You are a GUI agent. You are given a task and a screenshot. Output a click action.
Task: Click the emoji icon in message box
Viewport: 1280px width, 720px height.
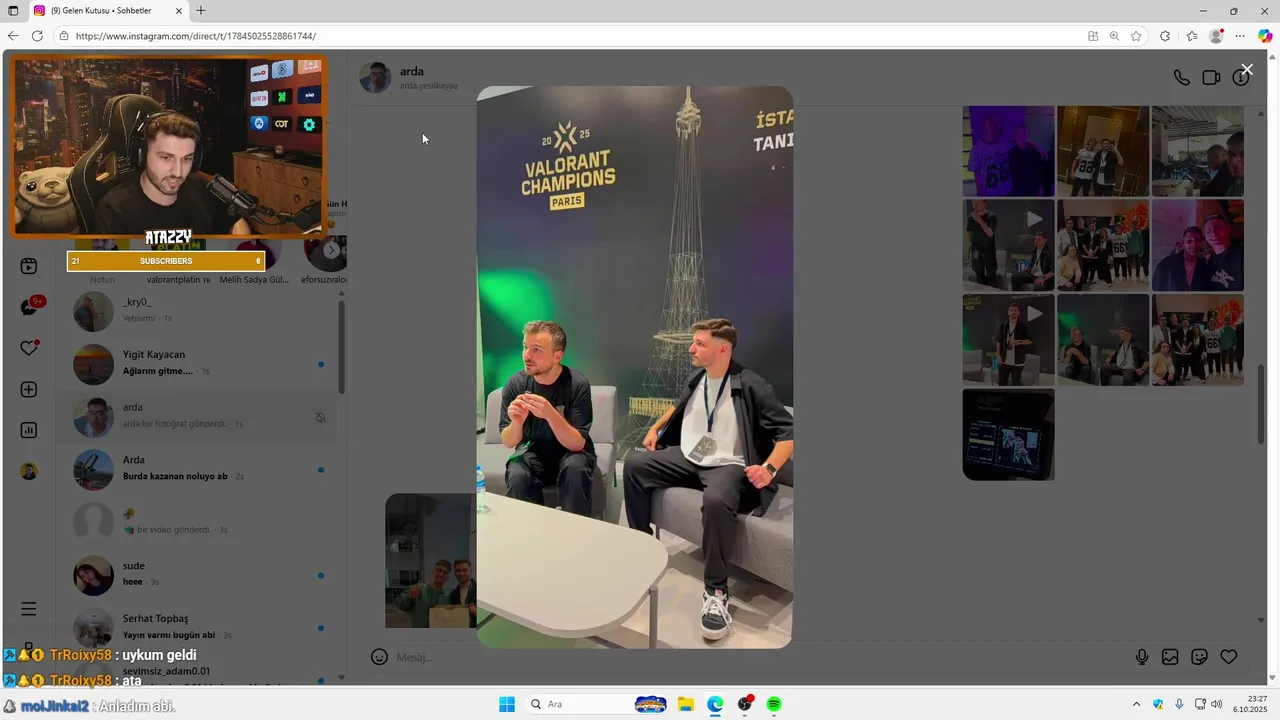(x=379, y=657)
